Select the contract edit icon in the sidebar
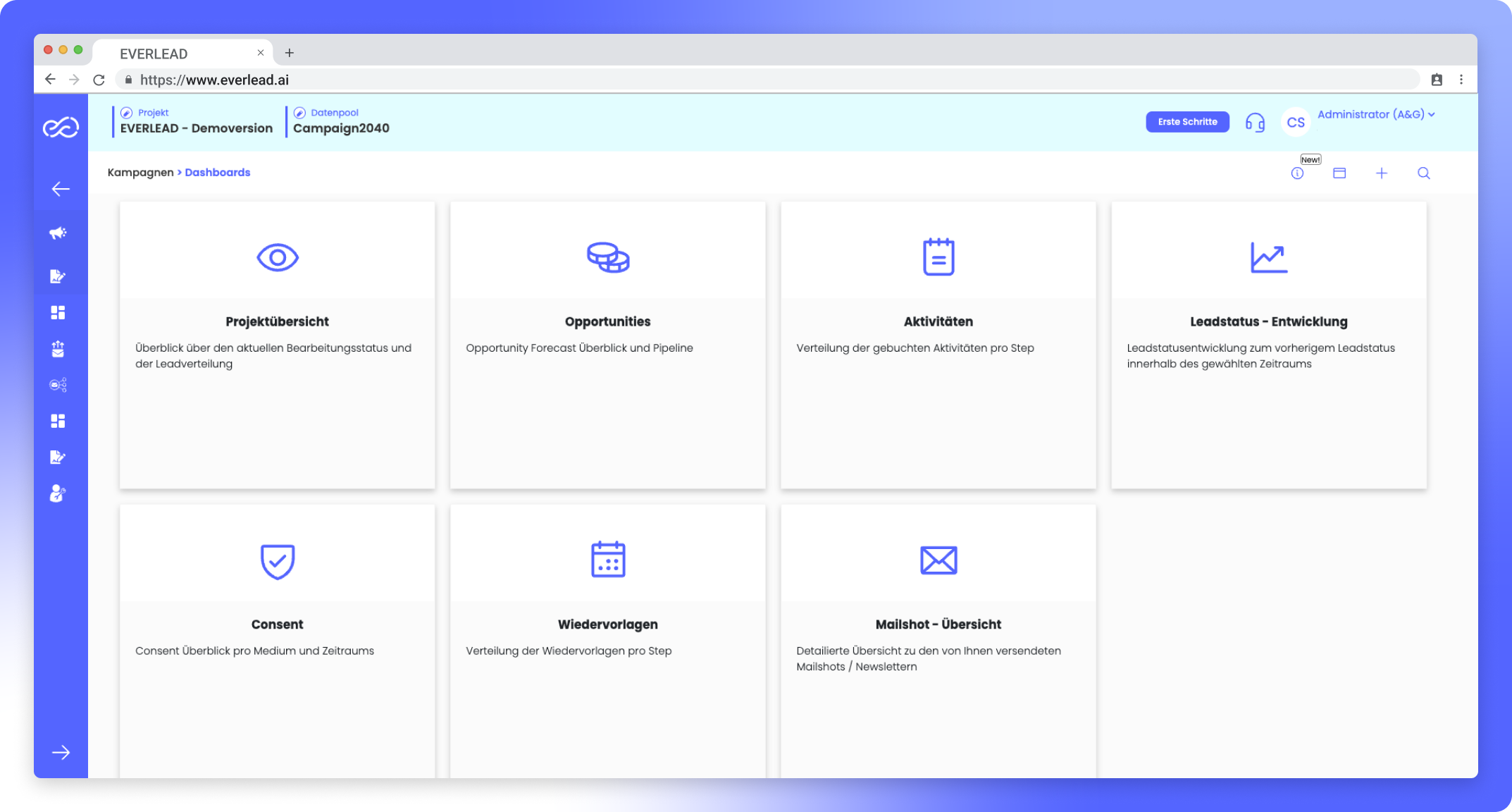This screenshot has width=1512, height=812. click(59, 276)
